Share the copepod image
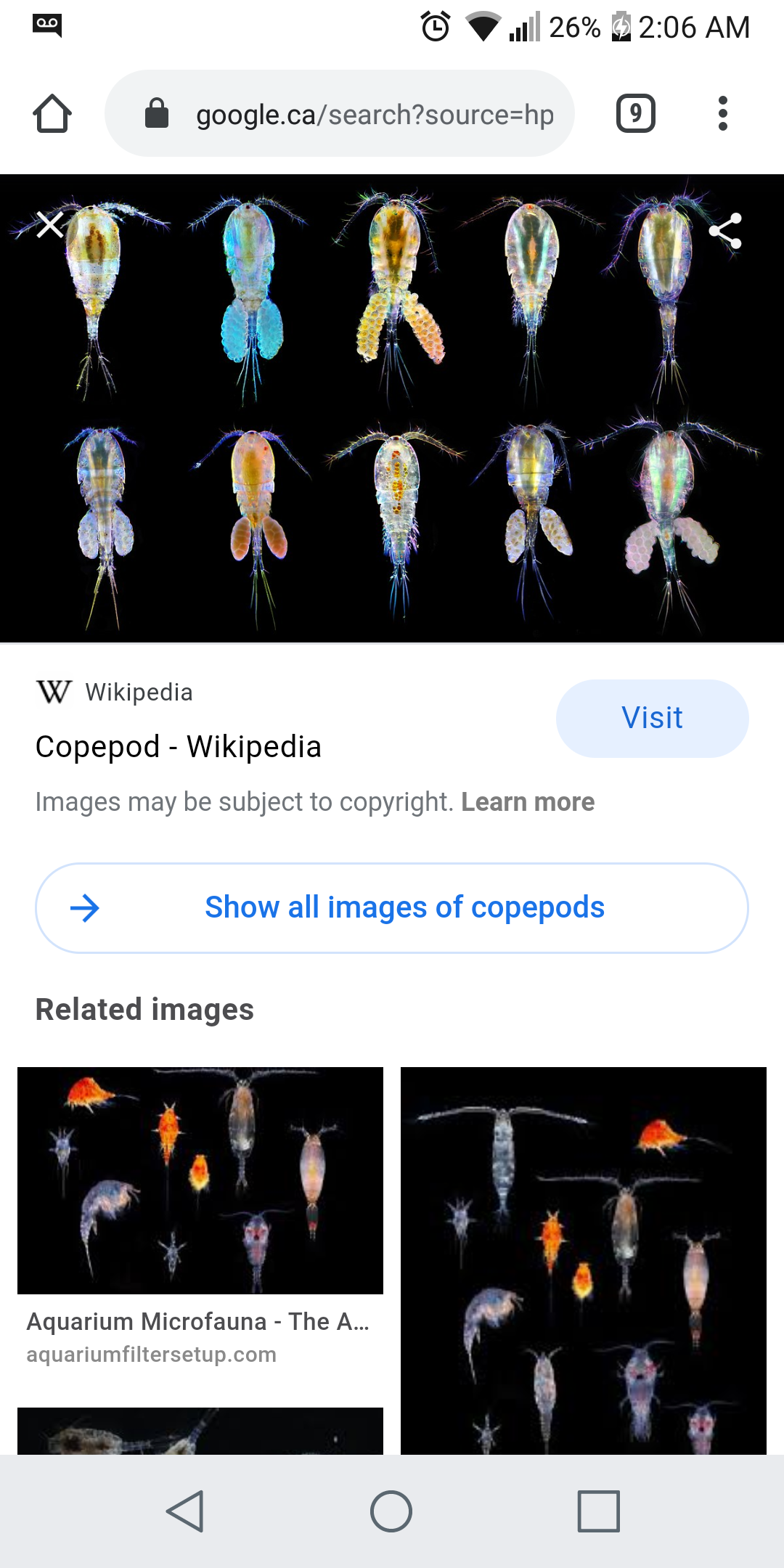 [x=725, y=231]
